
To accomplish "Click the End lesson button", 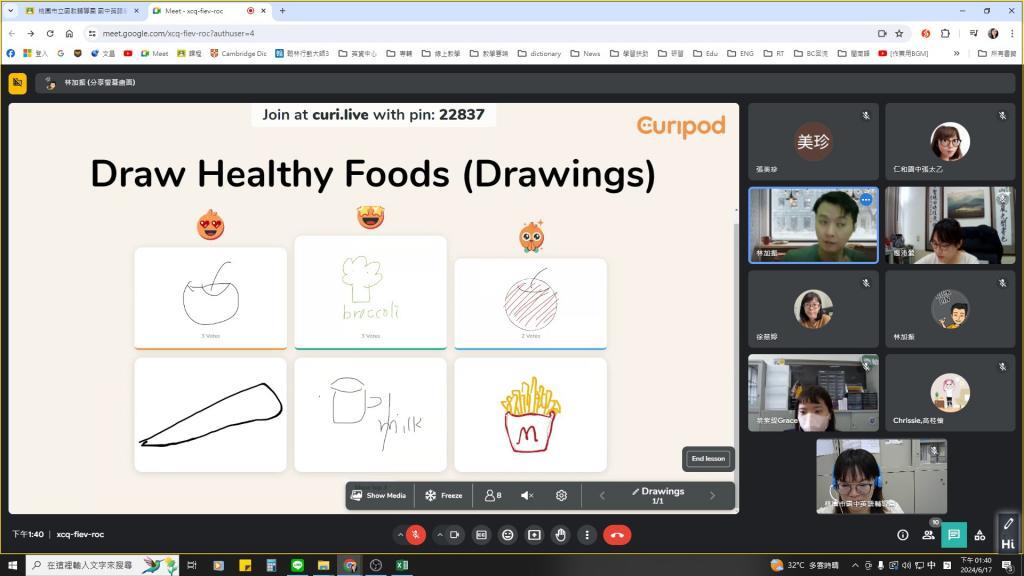I will point(708,459).
